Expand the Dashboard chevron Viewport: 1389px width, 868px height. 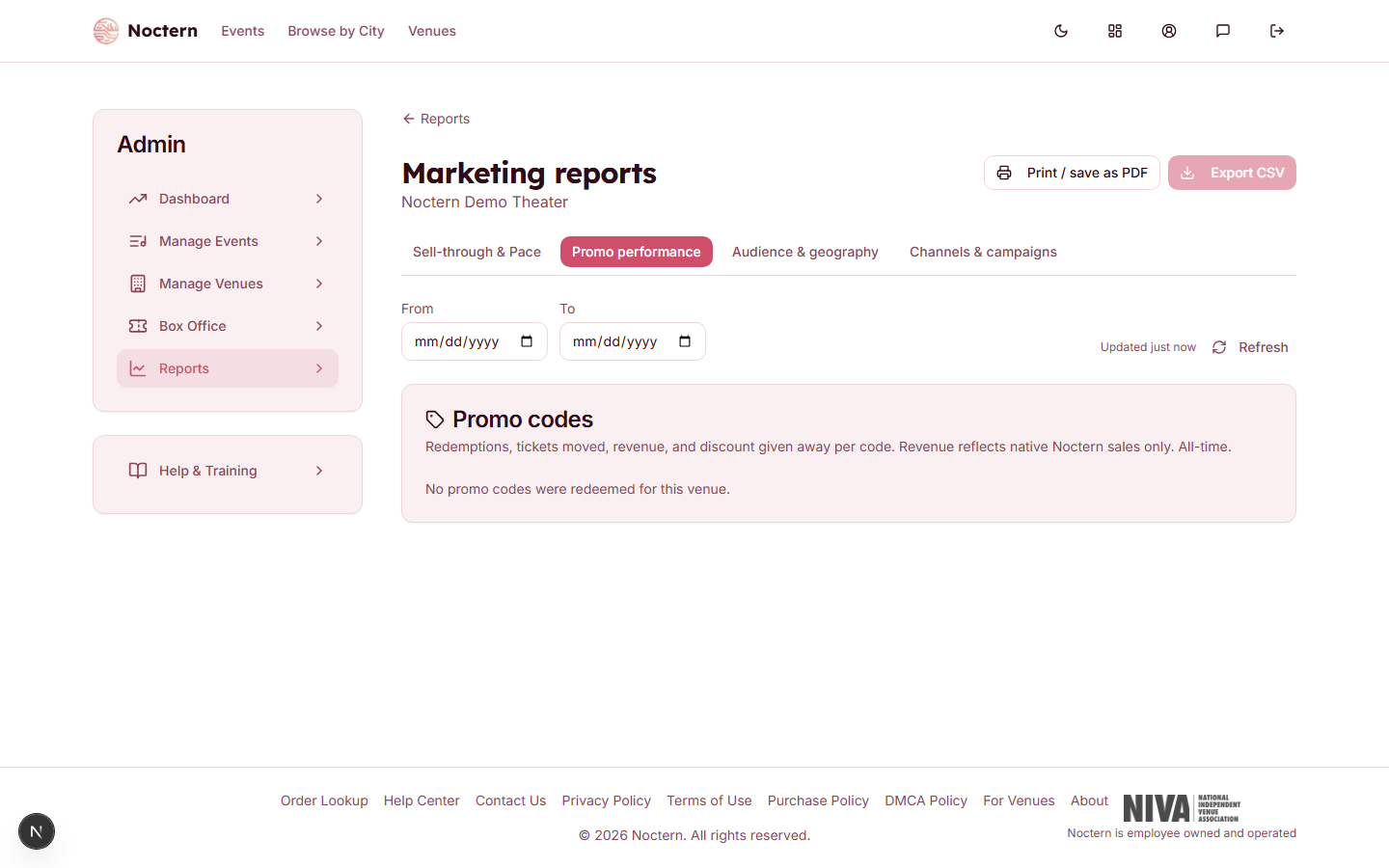pos(319,199)
